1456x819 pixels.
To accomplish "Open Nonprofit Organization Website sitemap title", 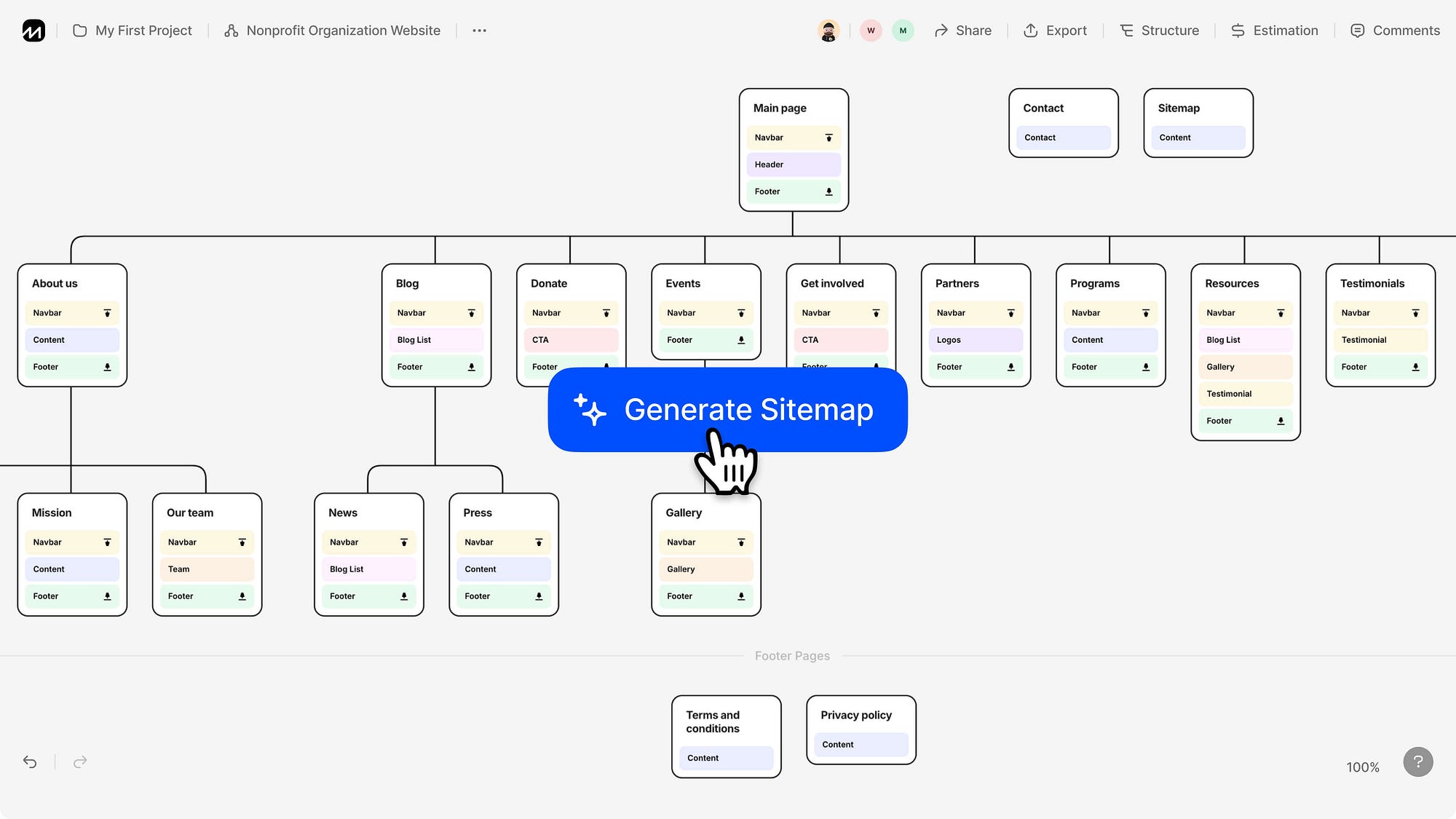I will click(x=333, y=31).
